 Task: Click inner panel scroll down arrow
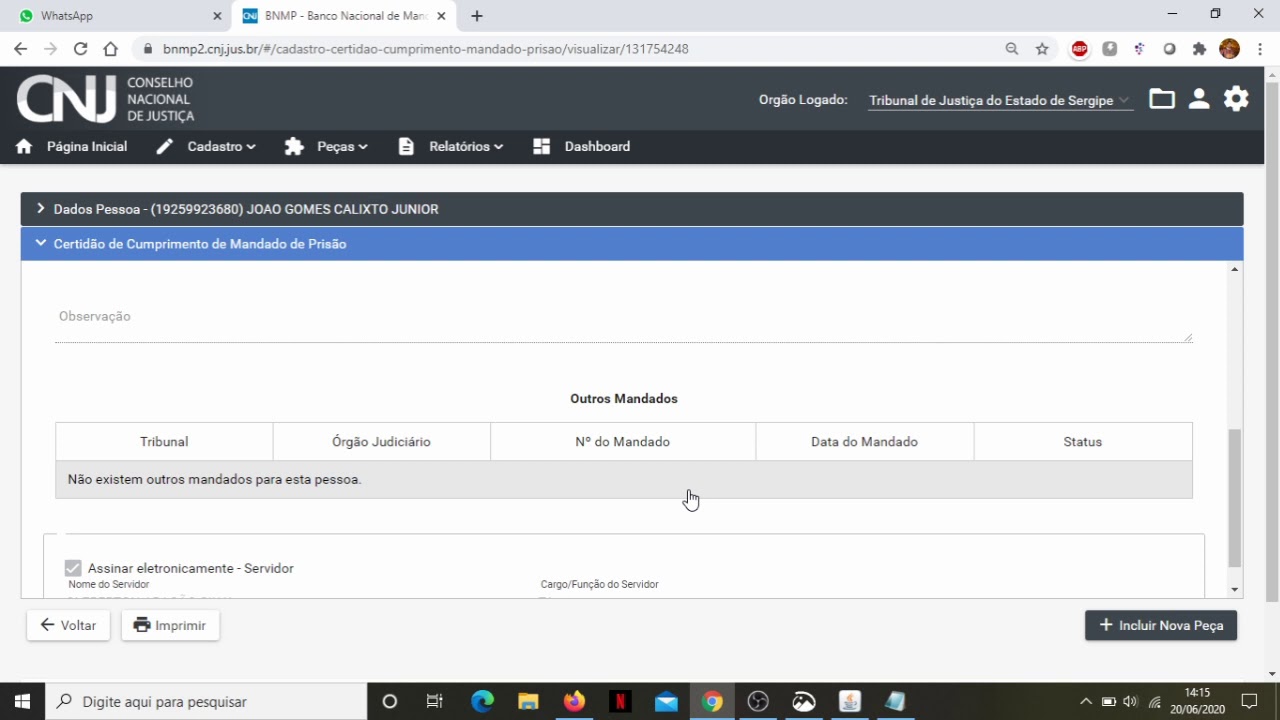1235,590
